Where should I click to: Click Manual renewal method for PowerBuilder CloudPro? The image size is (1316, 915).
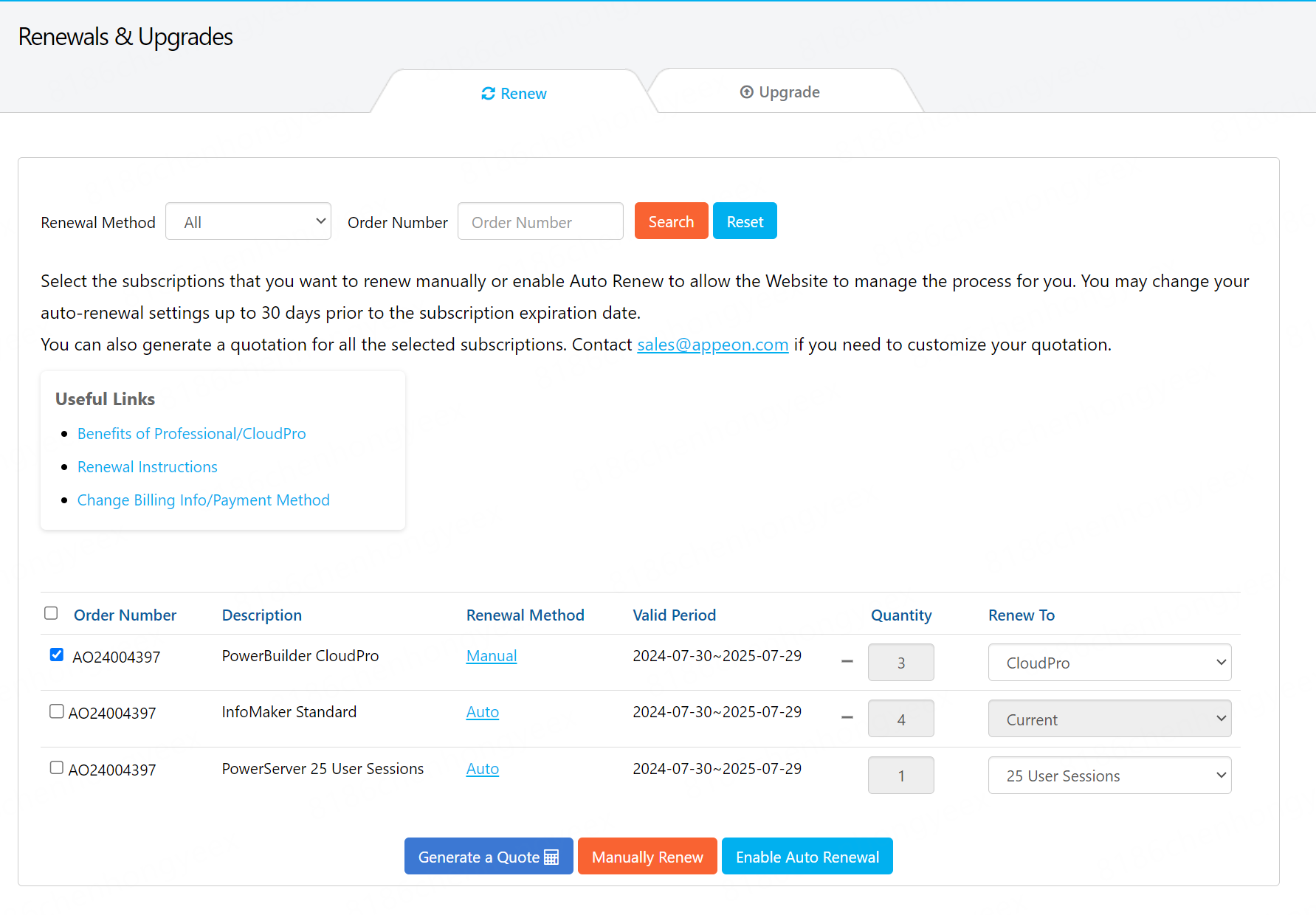pos(492,656)
